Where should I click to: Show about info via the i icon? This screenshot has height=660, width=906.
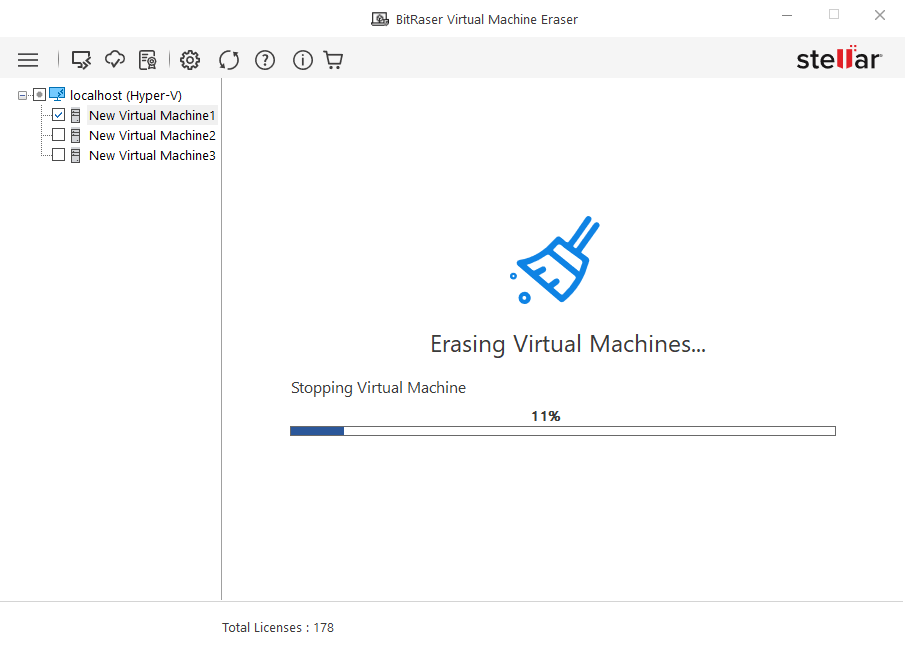303,60
